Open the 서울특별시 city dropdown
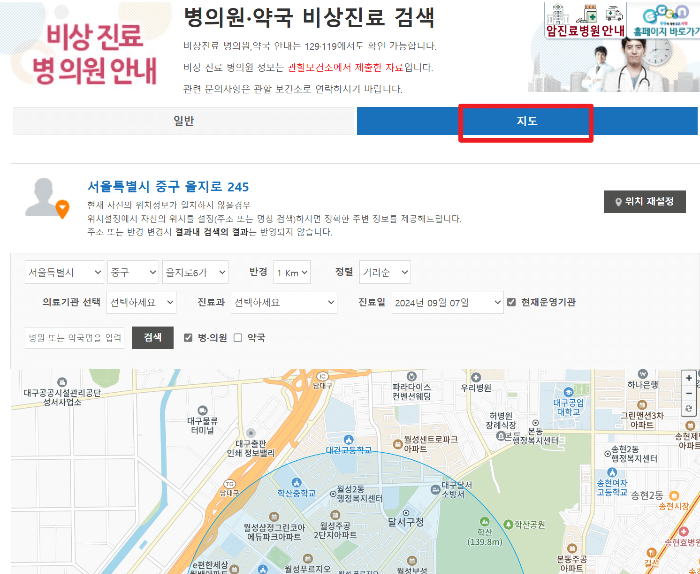 [64, 272]
